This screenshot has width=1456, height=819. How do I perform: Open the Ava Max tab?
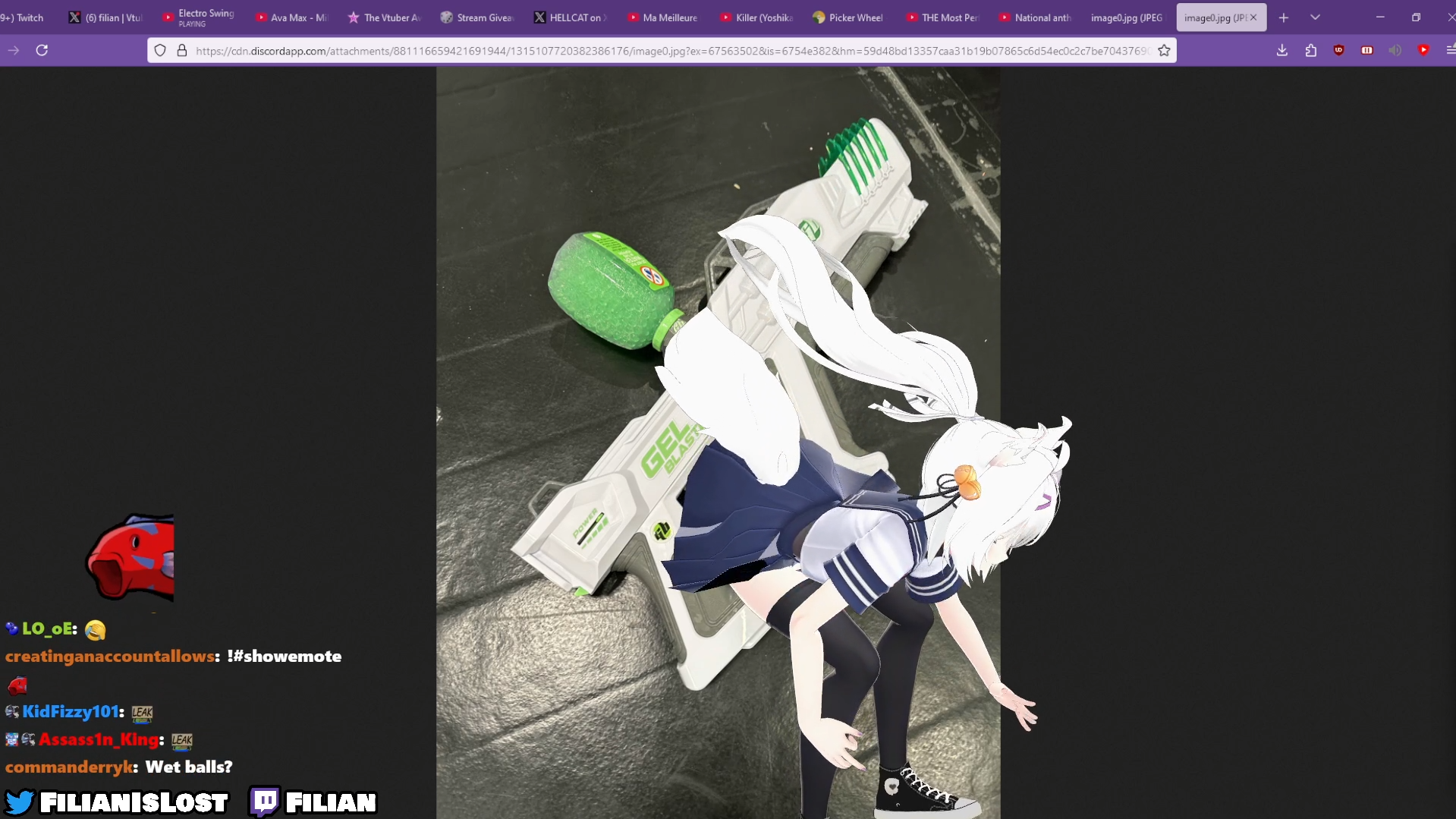tap(291, 17)
